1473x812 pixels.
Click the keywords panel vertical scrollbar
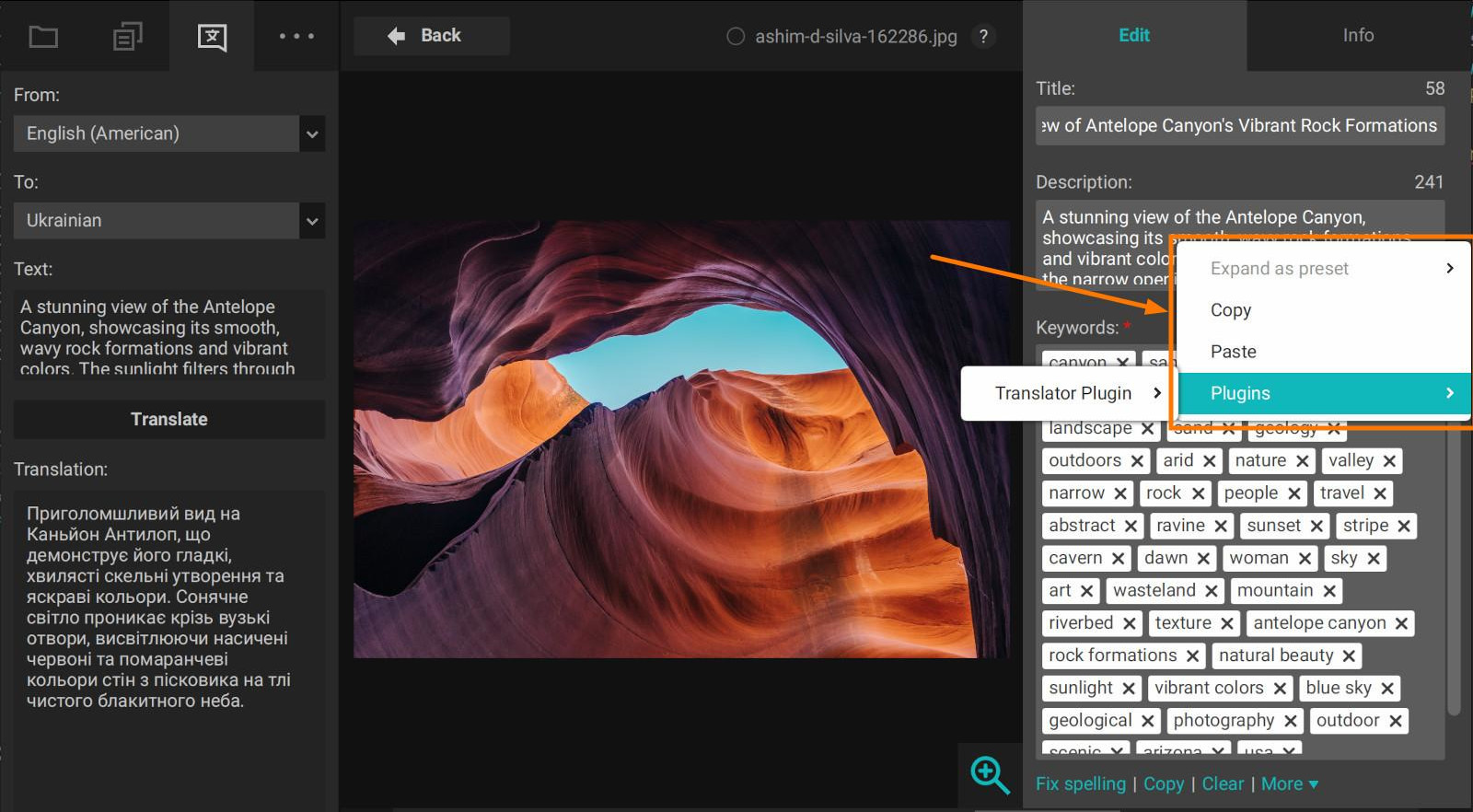pos(1454,571)
